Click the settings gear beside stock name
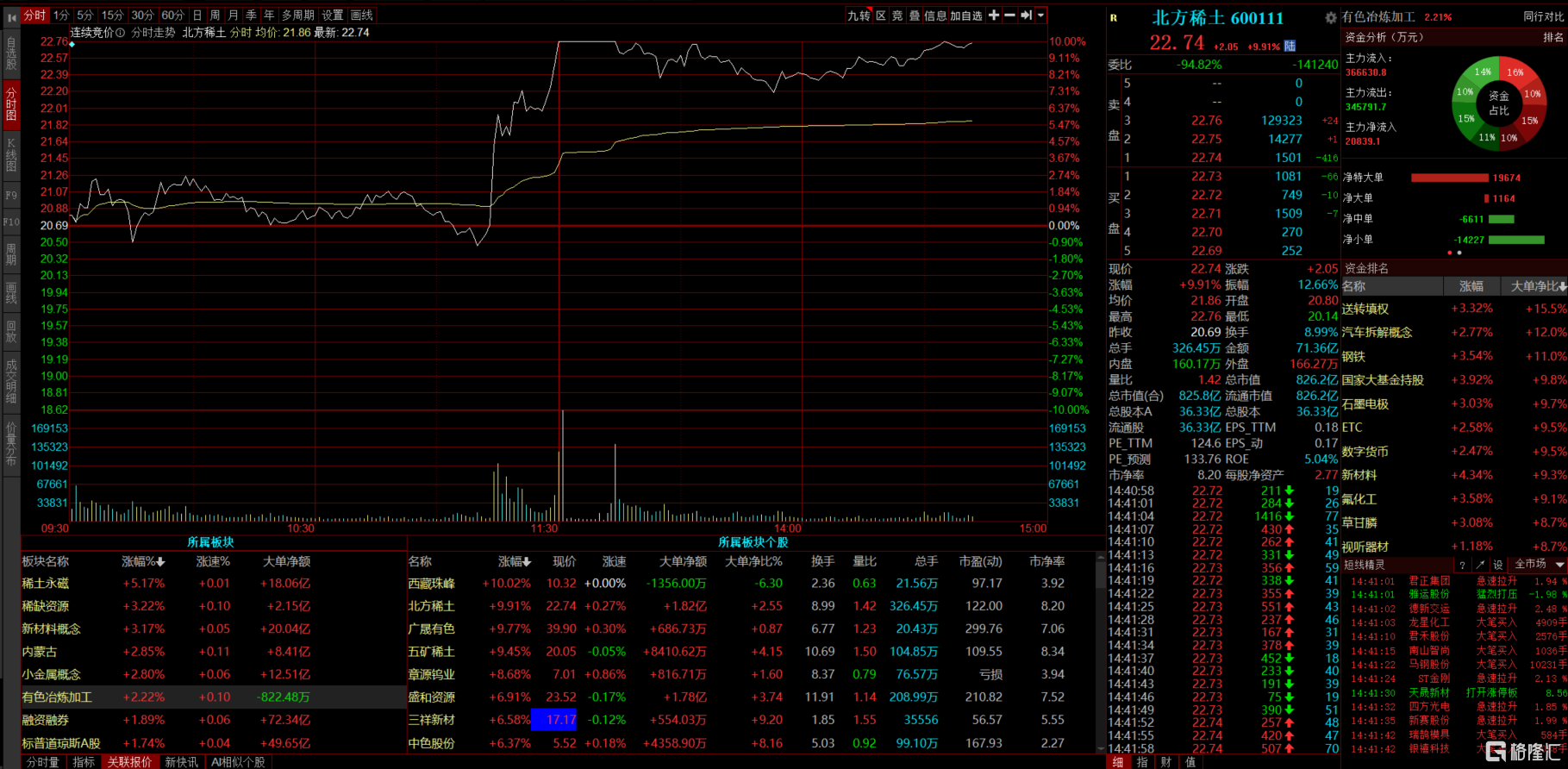The image size is (1568, 769). pyautogui.click(x=1331, y=17)
